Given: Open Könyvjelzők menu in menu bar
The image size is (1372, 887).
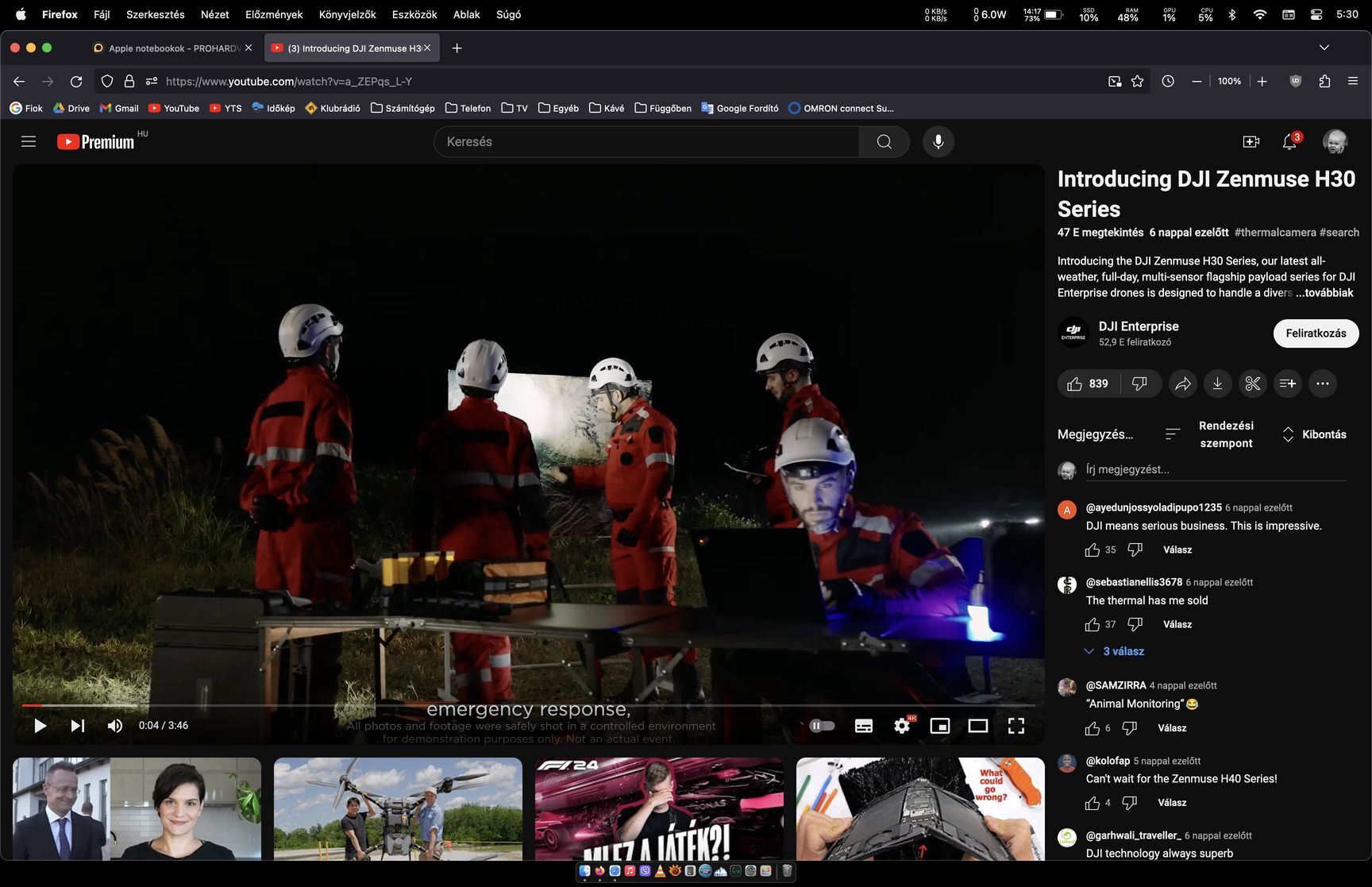Looking at the screenshot, I should tap(348, 14).
